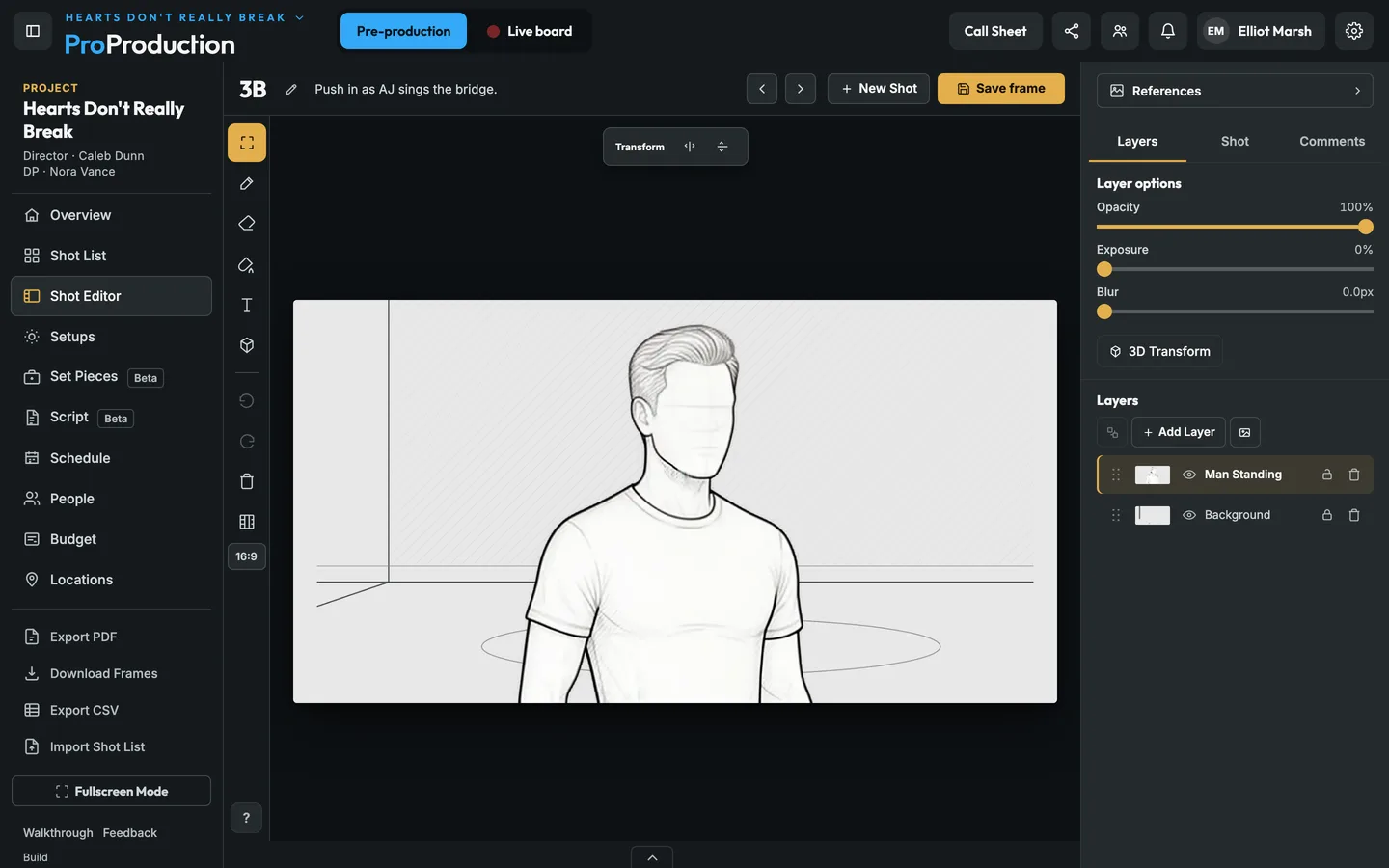Select the transform/selection tool
The image size is (1389, 868).
click(x=247, y=143)
